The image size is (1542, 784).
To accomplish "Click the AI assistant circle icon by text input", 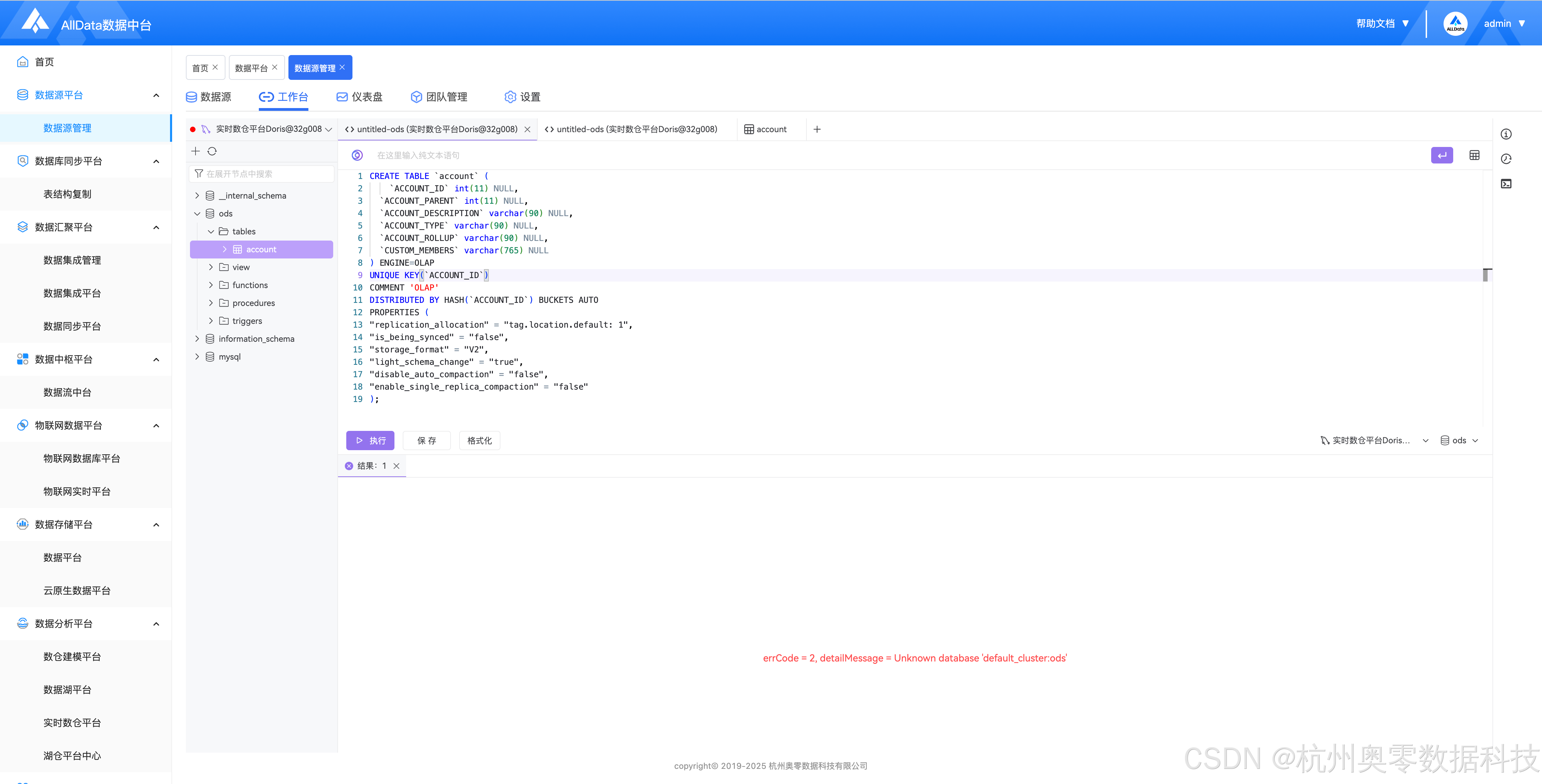I will [357, 156].
